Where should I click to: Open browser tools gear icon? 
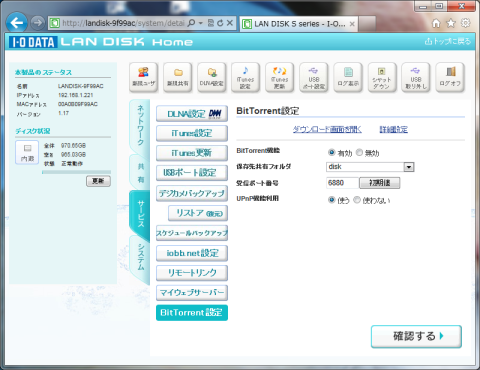465,23
